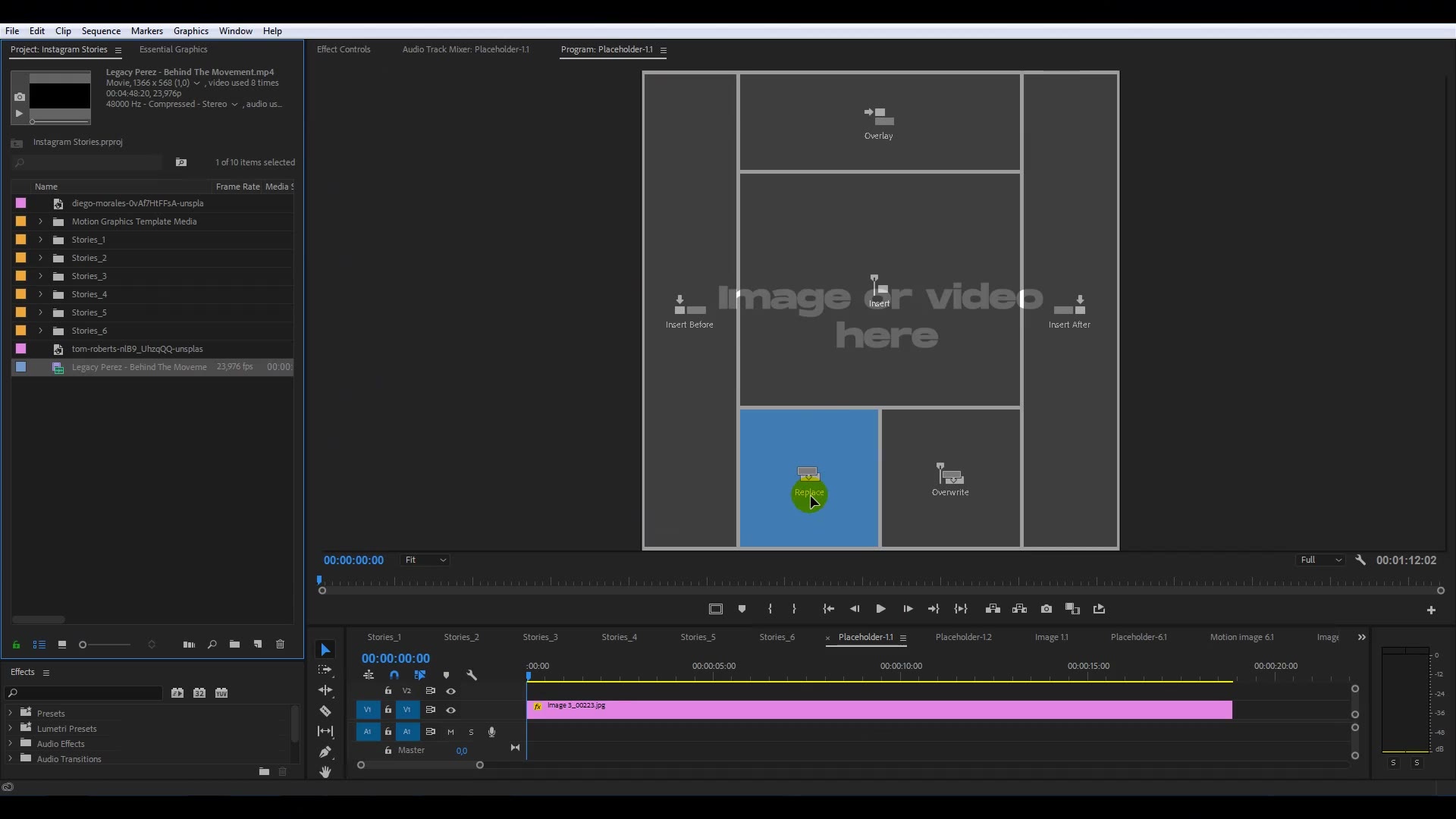1456x819 pixels.
Task: Click the Snap to Timeline icon
Action: pos(394,674)
